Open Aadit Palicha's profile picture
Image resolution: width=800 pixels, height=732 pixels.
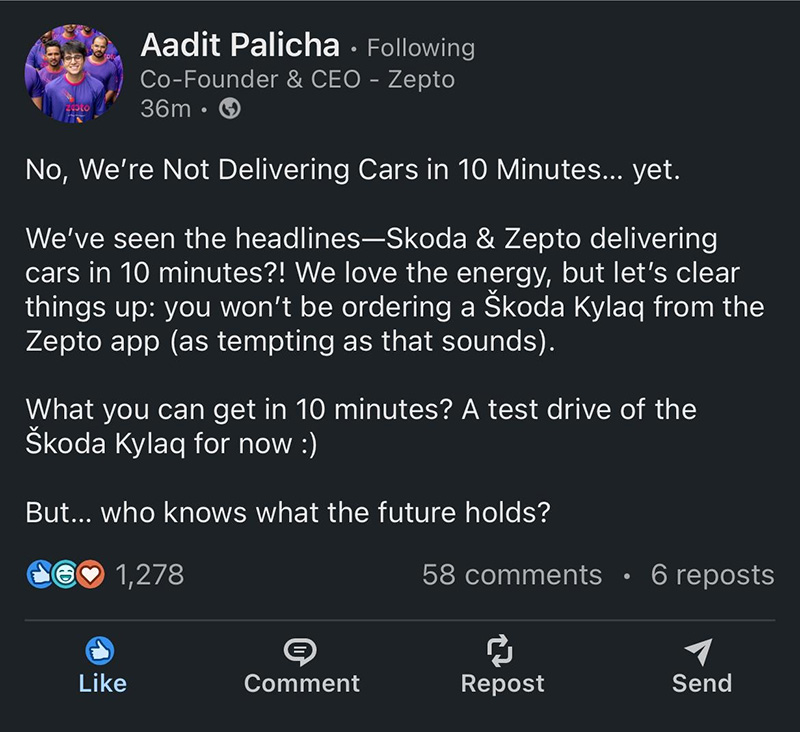coord(74,74)
